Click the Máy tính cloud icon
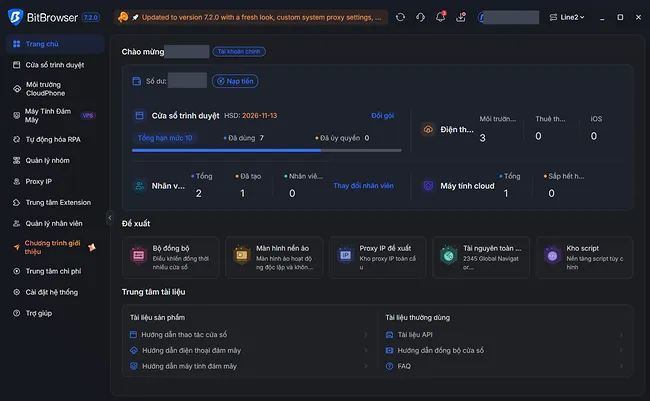Screen dimensions: 650x401 428,185
